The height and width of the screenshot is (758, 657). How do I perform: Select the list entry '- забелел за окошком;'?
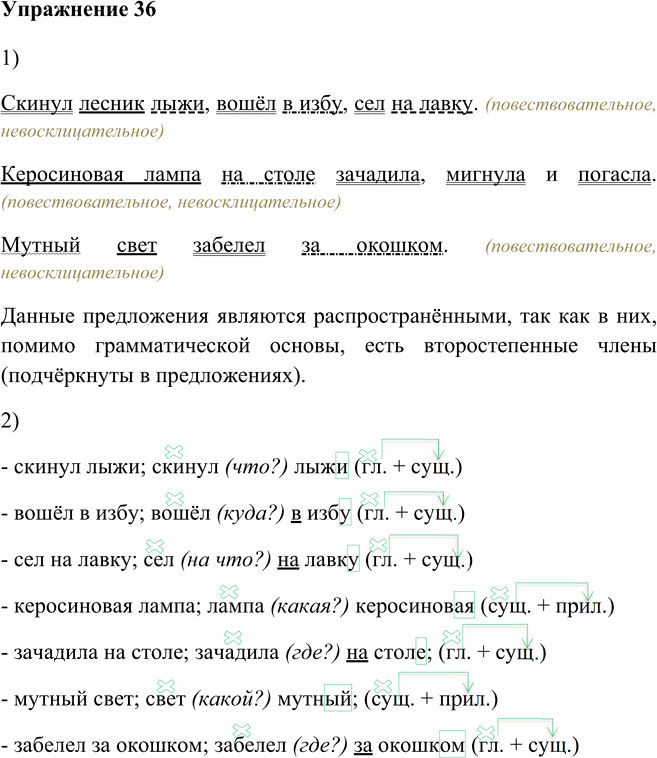[x=104, y=745]
